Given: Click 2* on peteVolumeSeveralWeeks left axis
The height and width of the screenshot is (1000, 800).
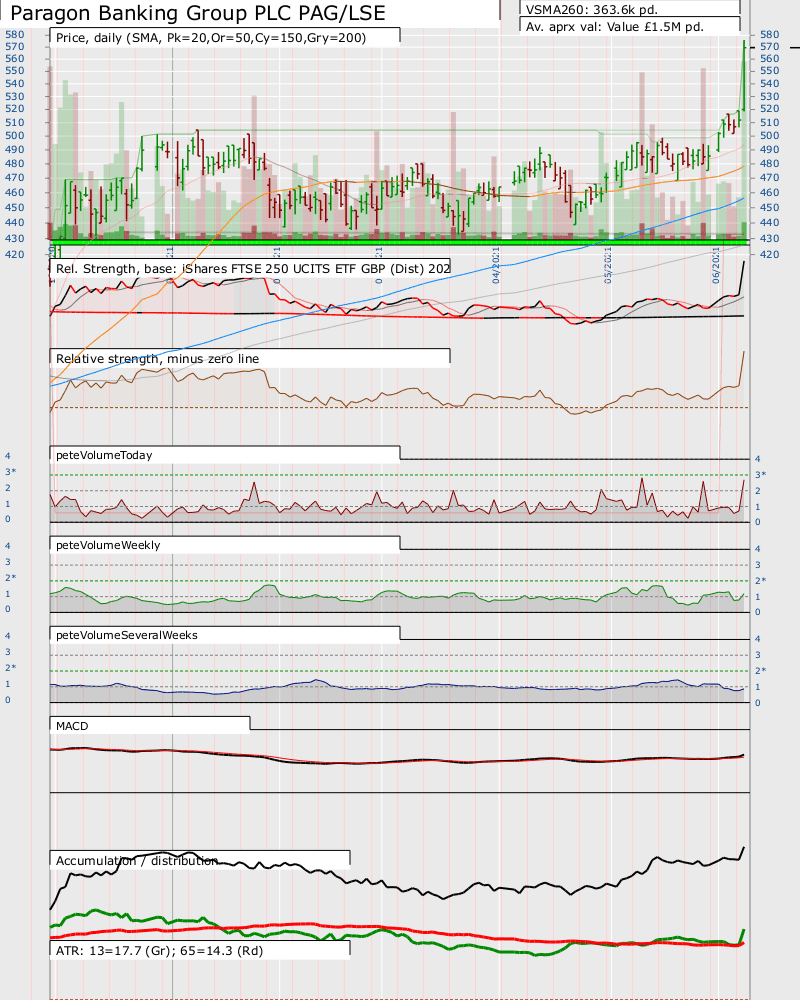Looking at the screenshot, I should tap(10, 668).
